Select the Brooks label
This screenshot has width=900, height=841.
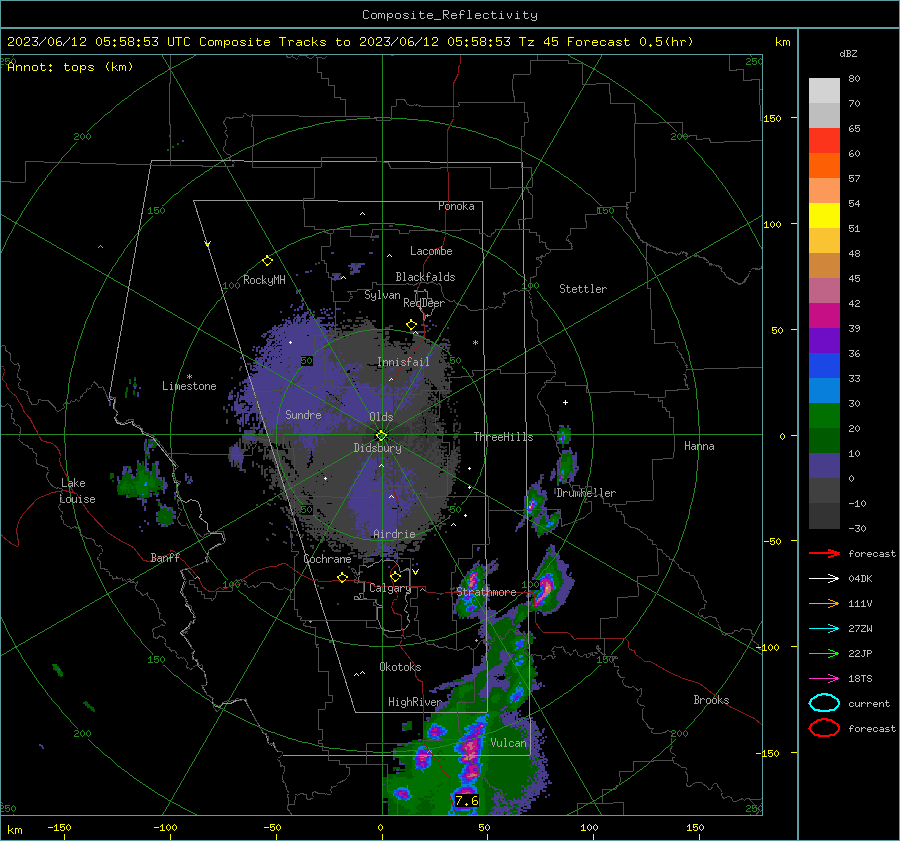tap(711, 700)
